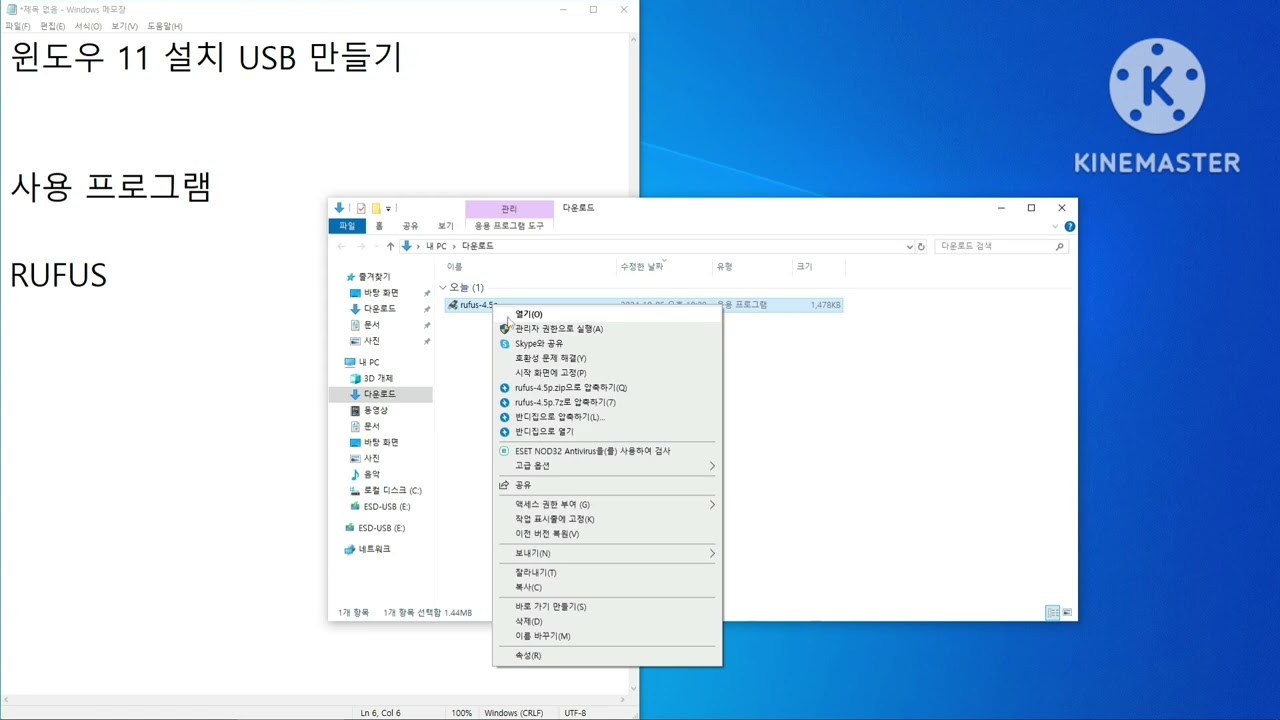Click the Bandizip icon next to 반디집으로 열기
The height and width of the screenshot is (720, 1280).
point(504,431)
